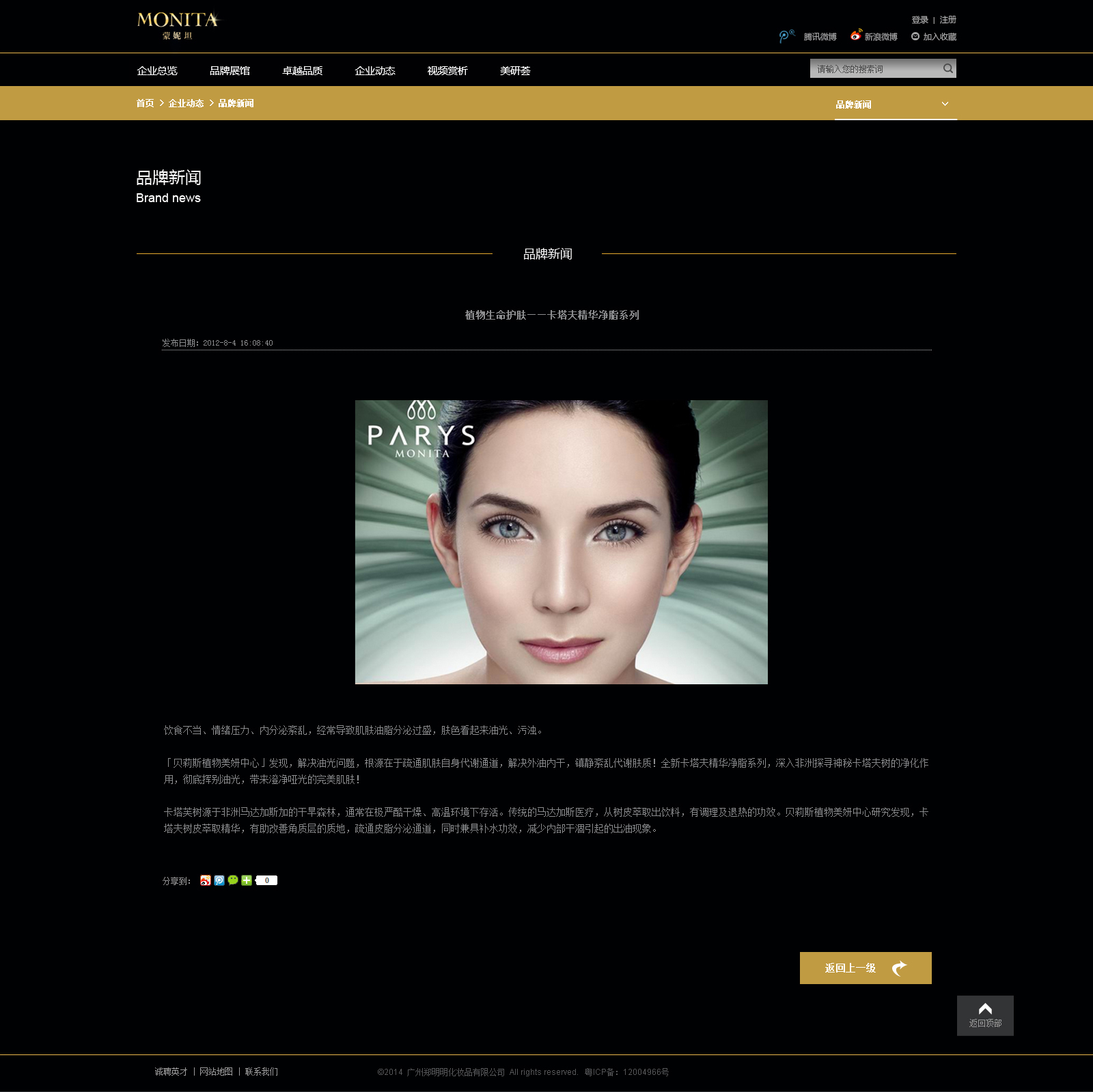Open more share options plus icon
Screen dimensions: 1093x1092
(247, 880)
